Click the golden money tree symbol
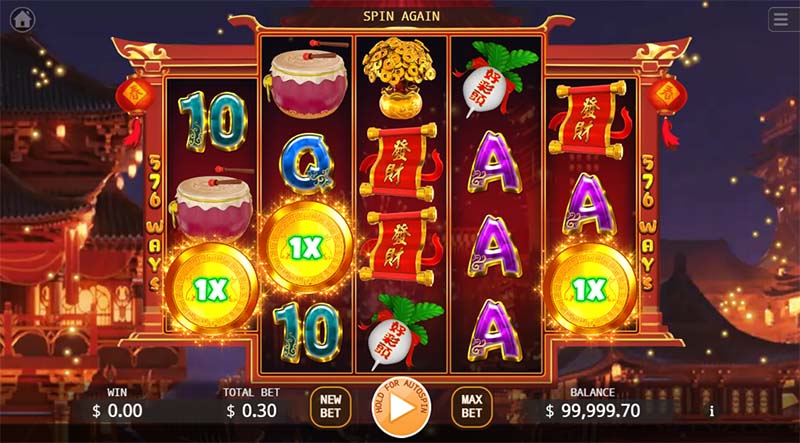Viewport: 800px width, 443px height. (x=399, y=79)
